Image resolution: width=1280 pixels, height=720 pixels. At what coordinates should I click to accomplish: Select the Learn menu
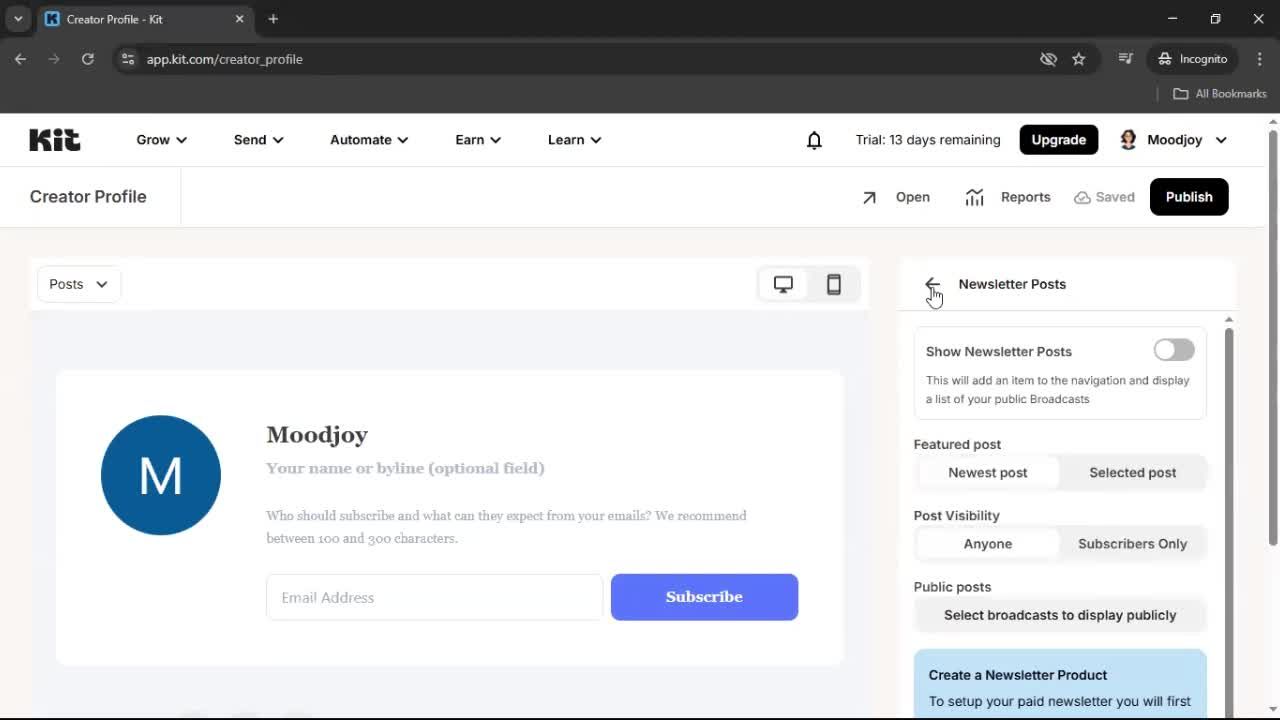[573, 140]
